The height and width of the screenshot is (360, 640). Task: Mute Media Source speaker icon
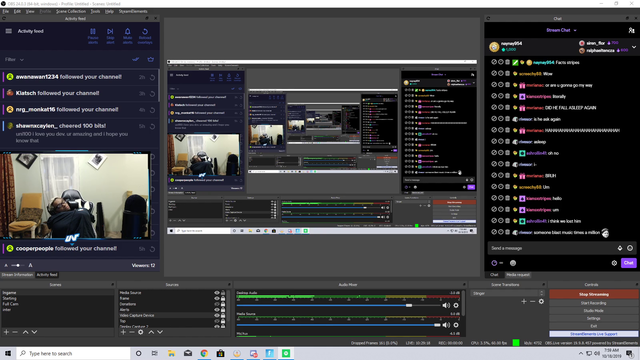click(x=446, y=325)
